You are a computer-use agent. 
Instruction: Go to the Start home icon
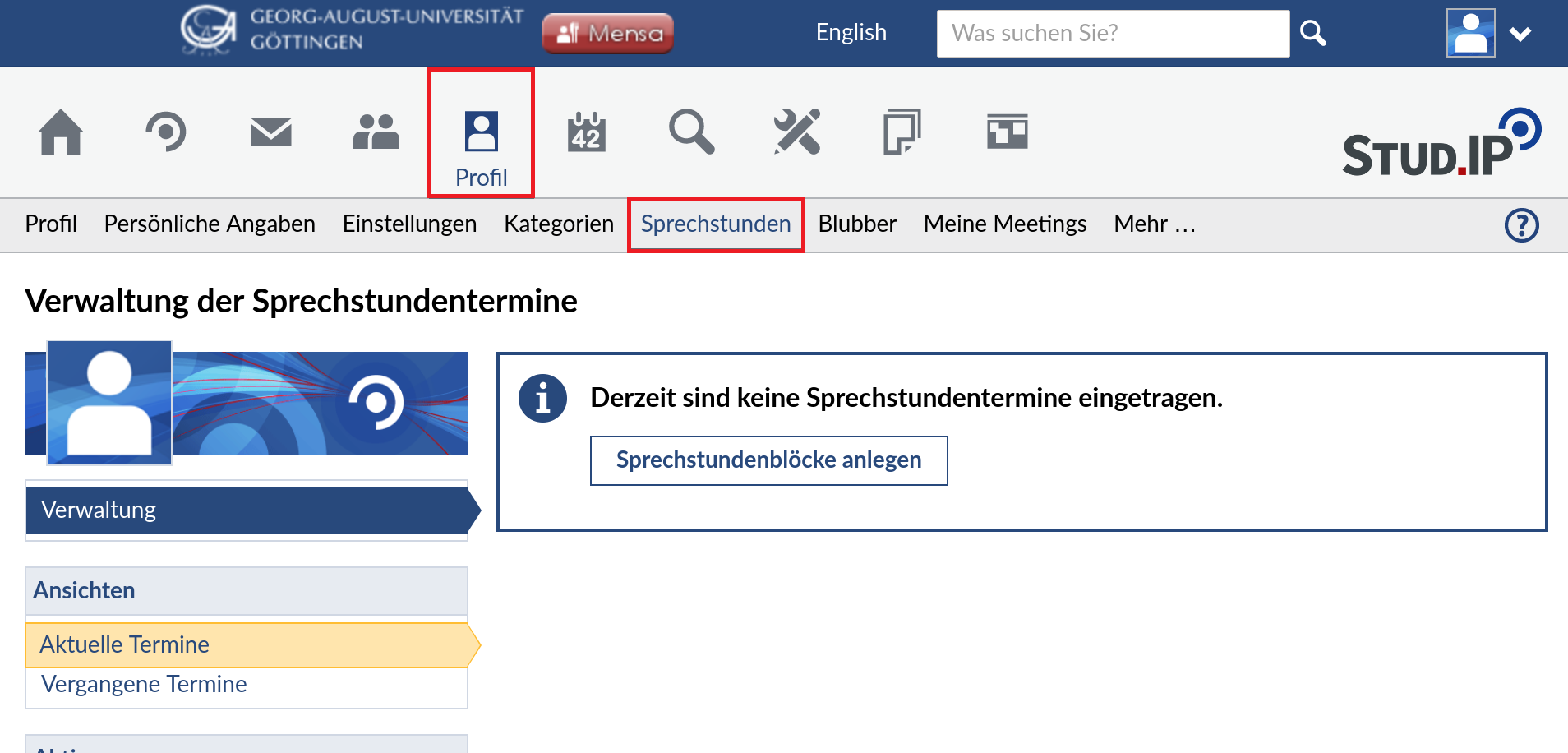tap(61, 132)
